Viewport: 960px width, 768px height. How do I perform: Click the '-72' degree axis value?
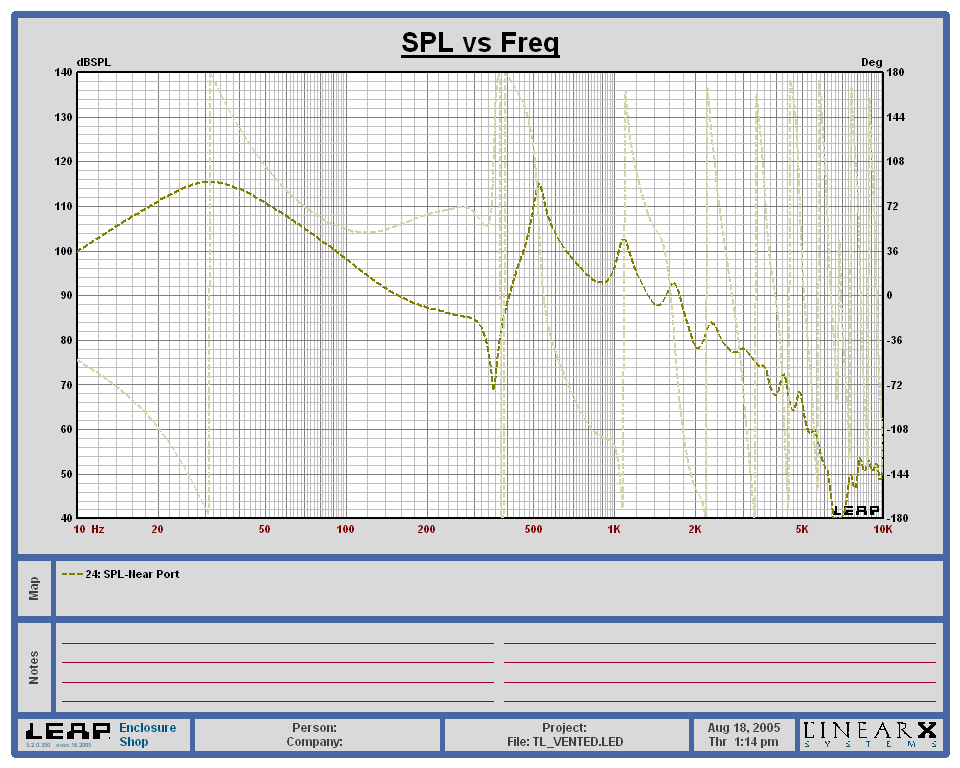click(894, 385)
